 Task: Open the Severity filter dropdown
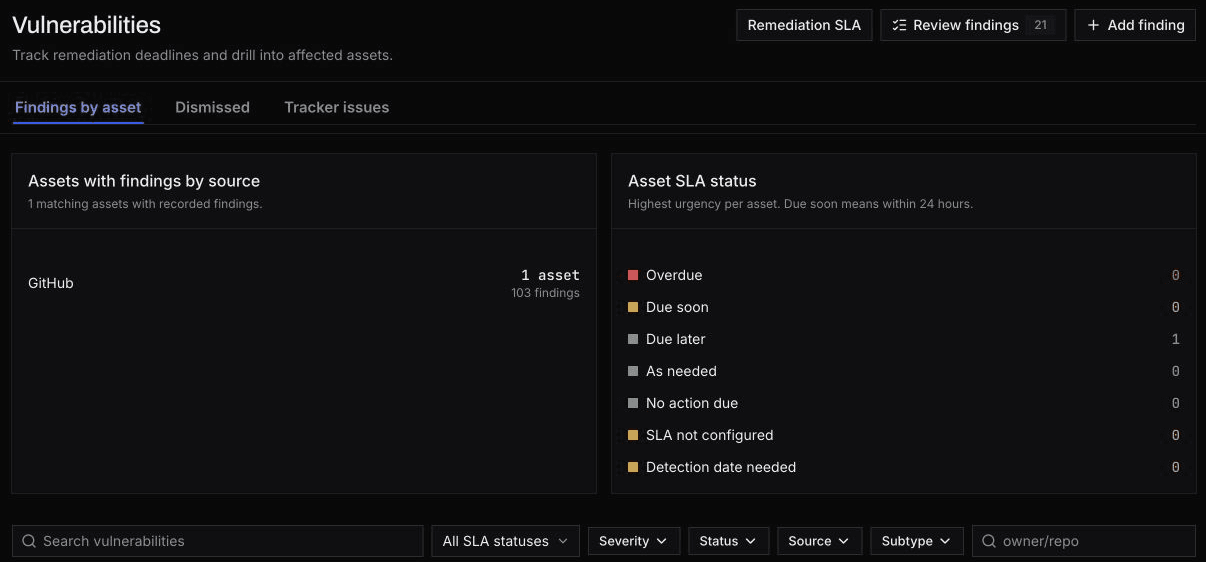coord(634,541)
